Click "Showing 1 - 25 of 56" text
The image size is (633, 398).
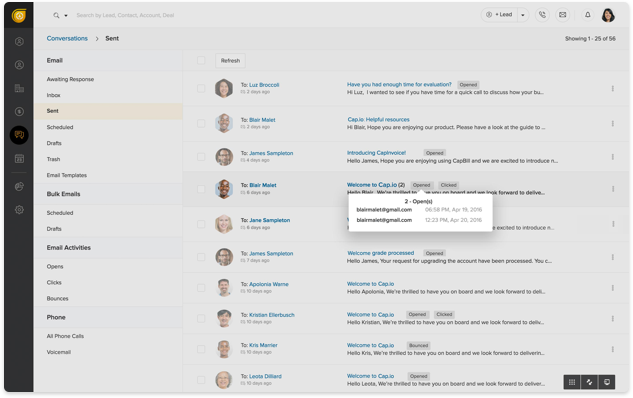(590, 39)
